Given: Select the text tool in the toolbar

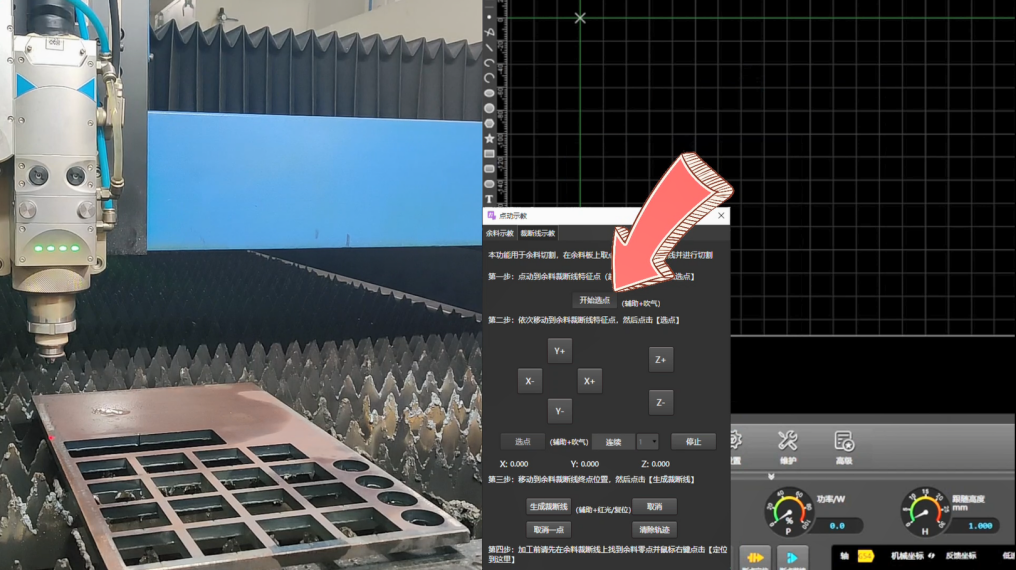Looking at the screenshot, I should pos(489,199).
